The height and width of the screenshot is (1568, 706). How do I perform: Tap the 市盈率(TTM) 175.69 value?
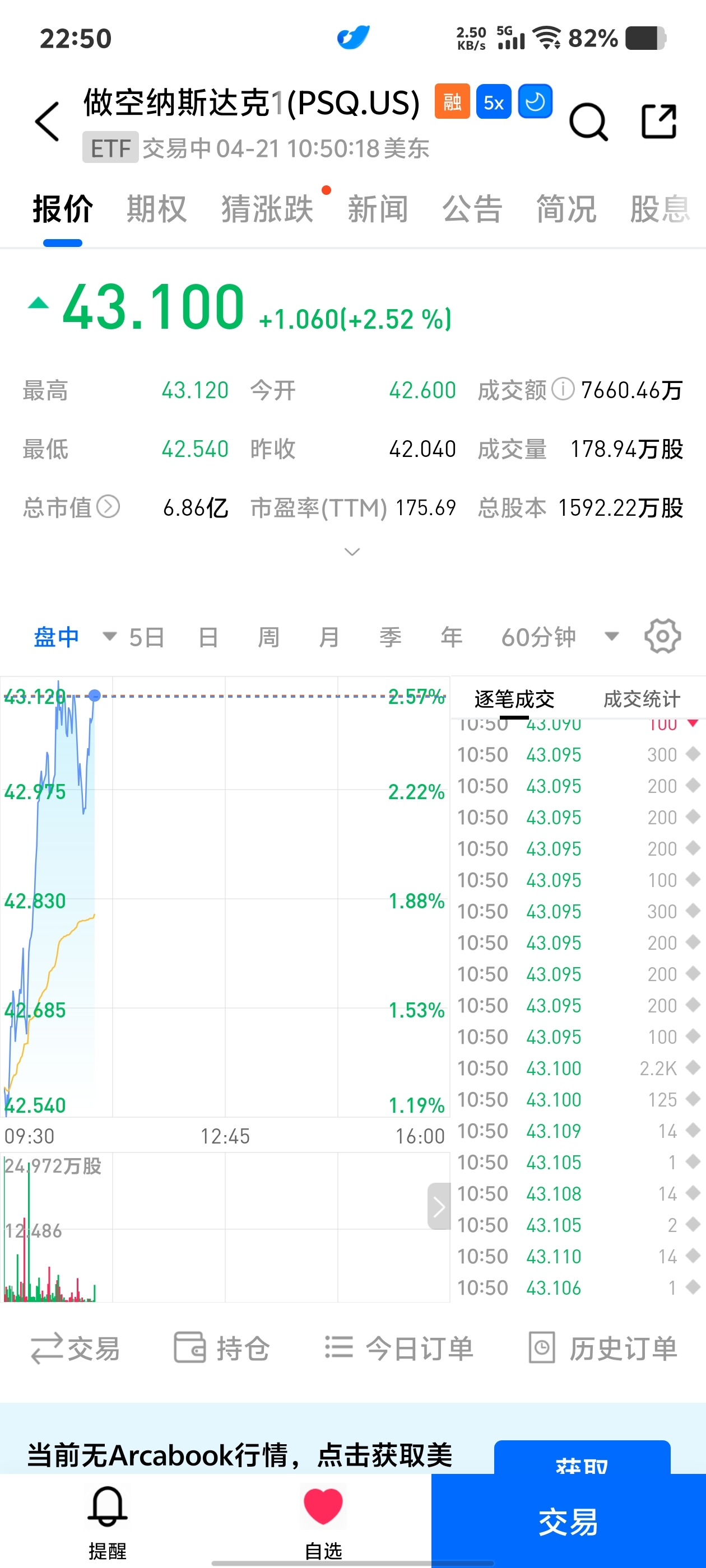tap(426, 507)
